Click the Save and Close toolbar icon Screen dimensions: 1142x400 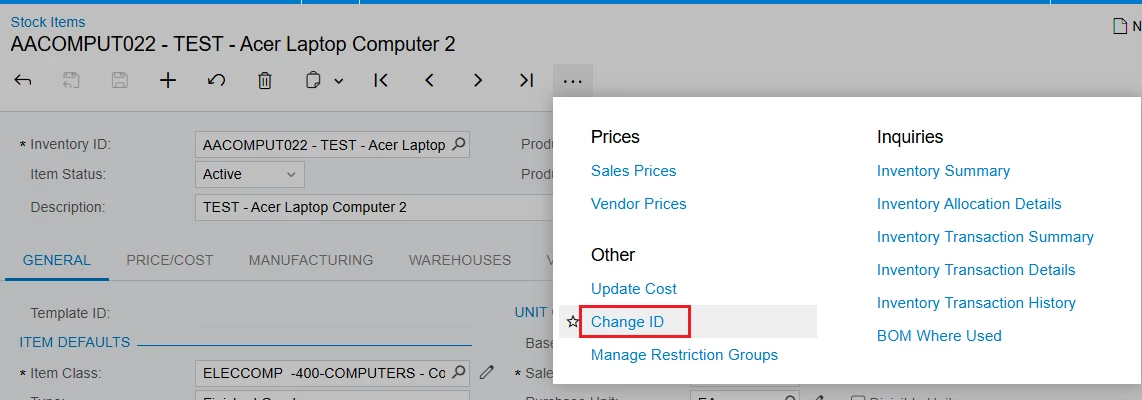pos(71,80)
